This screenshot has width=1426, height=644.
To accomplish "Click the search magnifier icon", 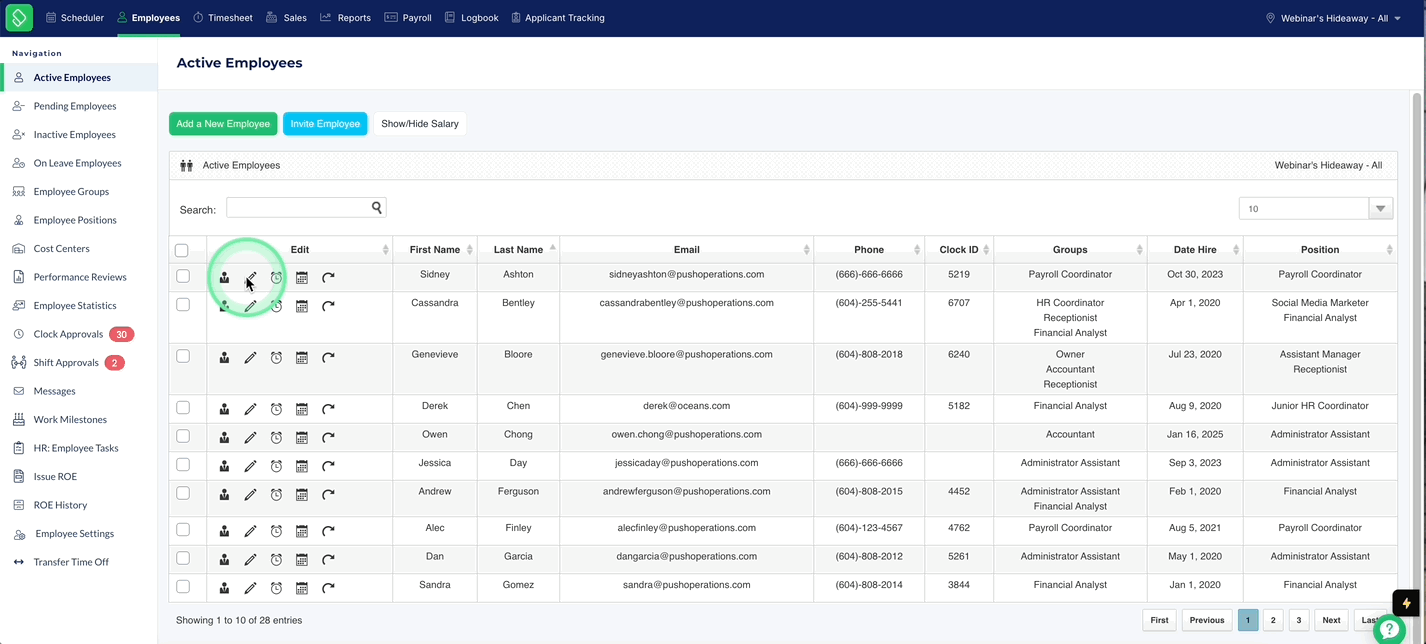I will pos(377,208).
